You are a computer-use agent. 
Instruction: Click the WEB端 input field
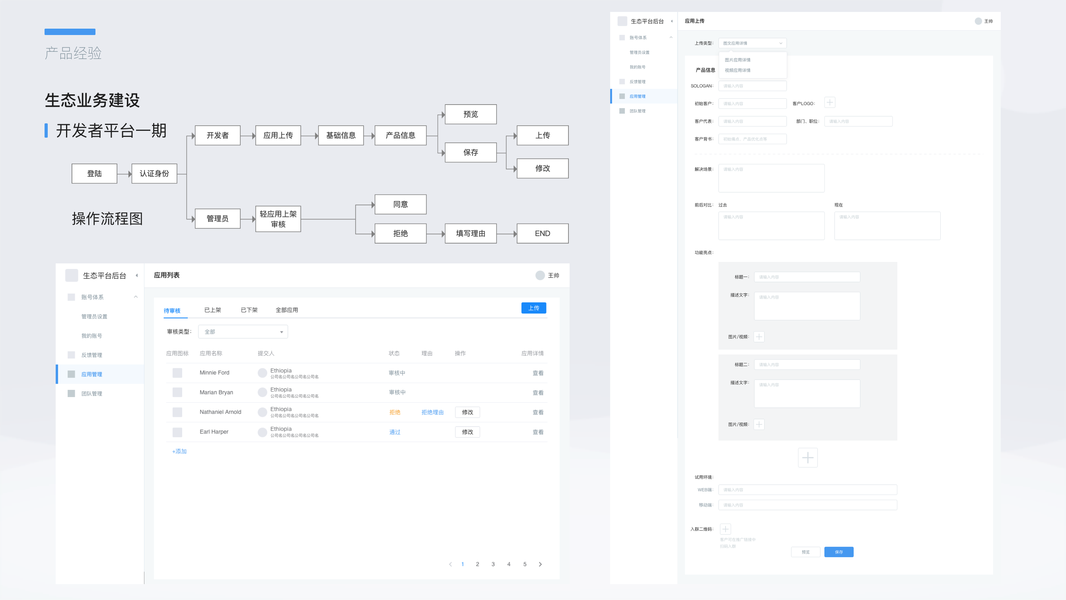(808, 489)
